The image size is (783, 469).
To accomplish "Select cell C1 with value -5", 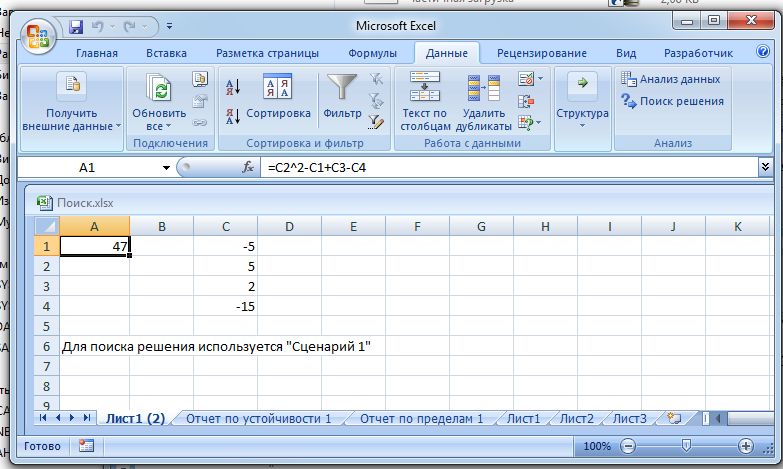I will coord(226,246).
